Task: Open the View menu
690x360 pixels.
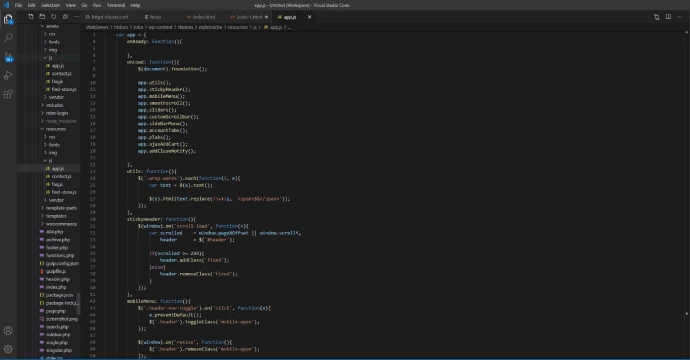Action: coord(70,5)
